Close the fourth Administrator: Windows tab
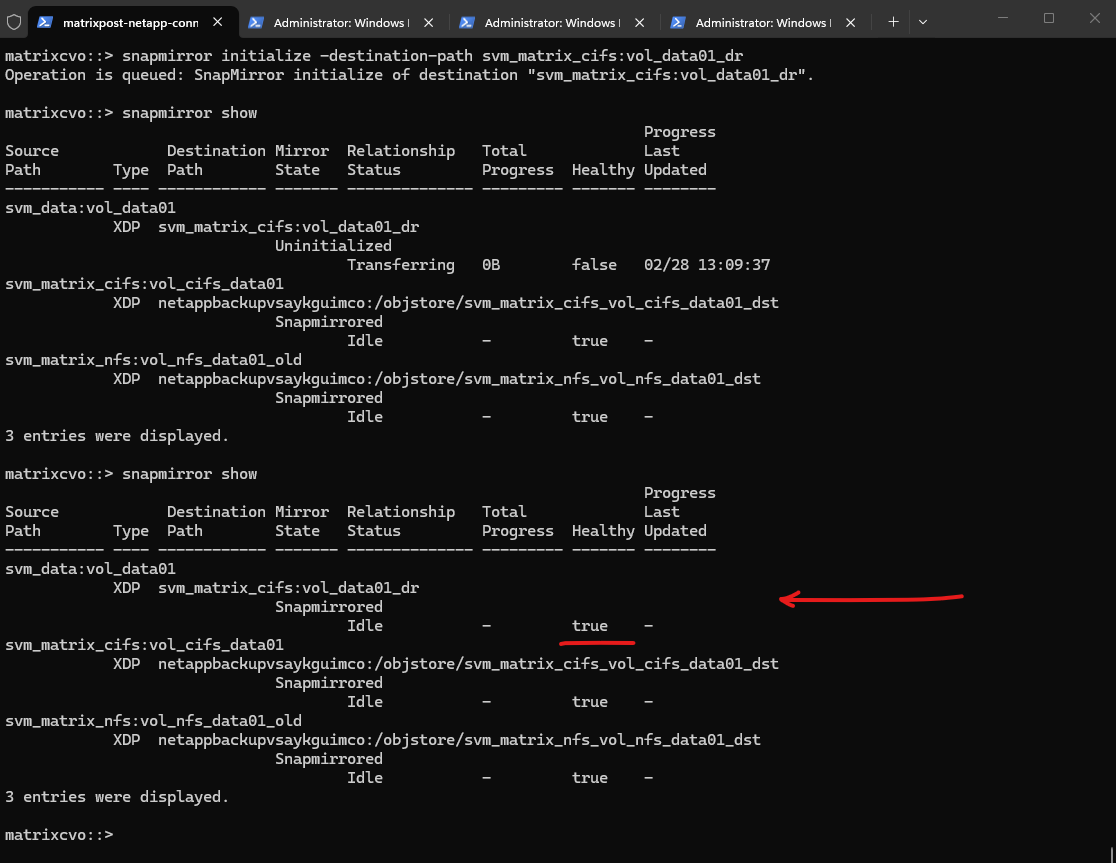Viewport: 1116px width, 863px height. coord(849,22)
